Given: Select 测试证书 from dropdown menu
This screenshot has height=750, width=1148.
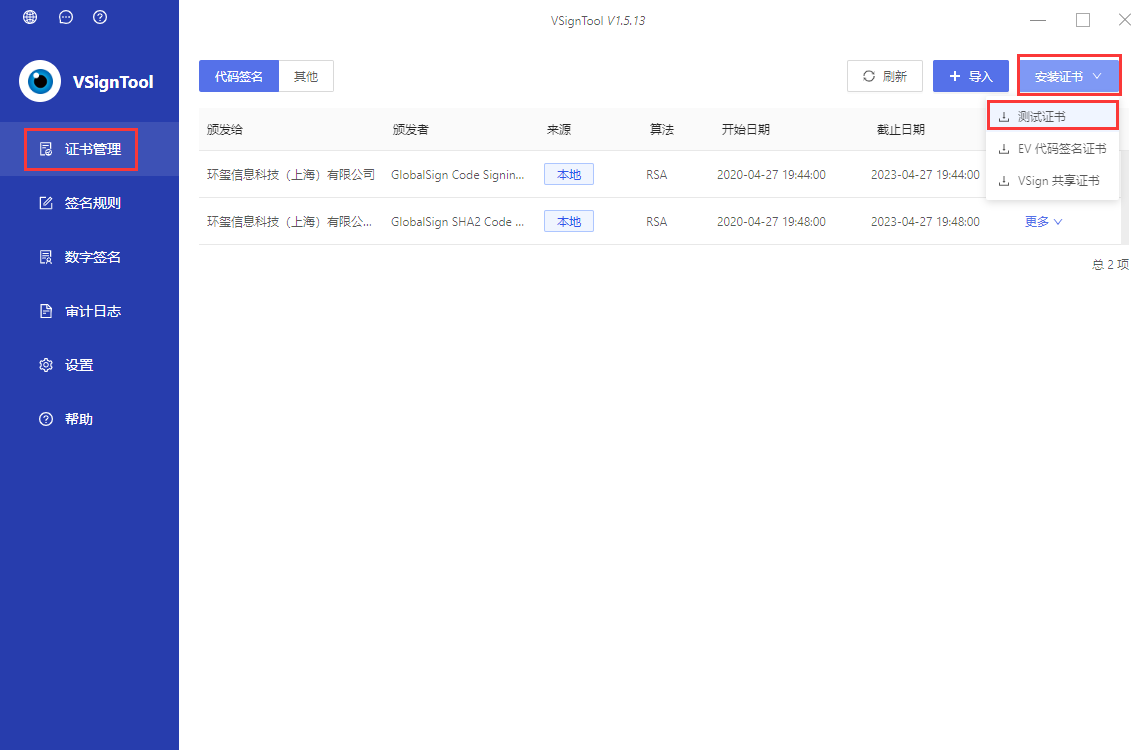Looking at the screenshot, I should [x=1052, y=116].
